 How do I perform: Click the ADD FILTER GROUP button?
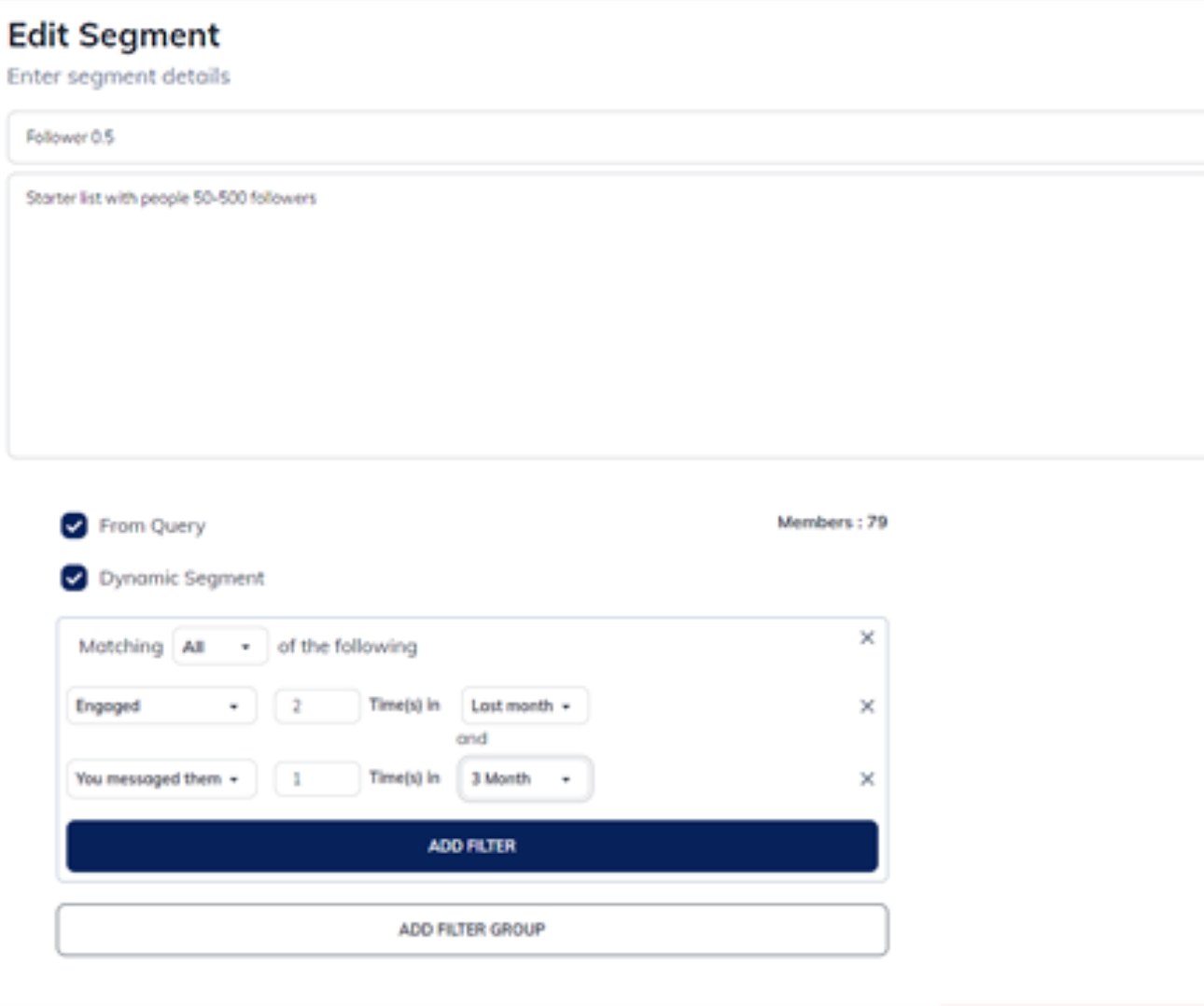click(x=472, y=929)
